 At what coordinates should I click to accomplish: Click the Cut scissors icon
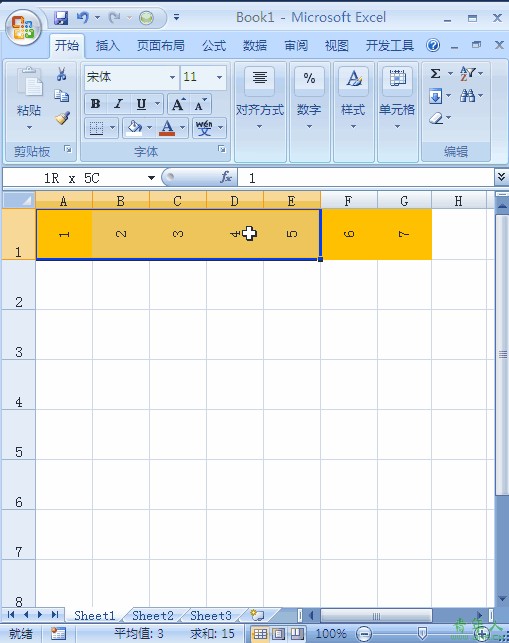(62, 74)
